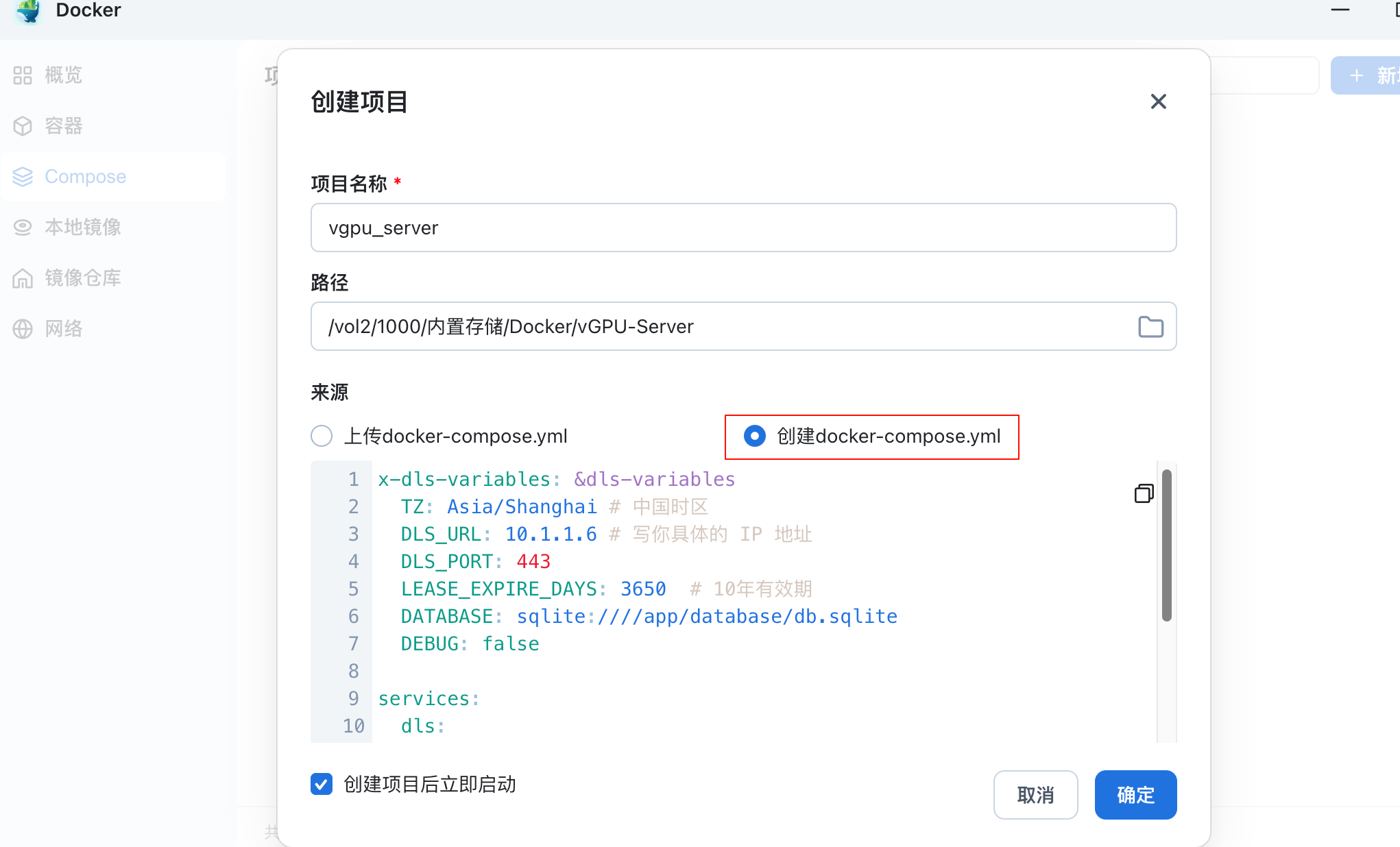This screenshot has width=1400, height=847.
Task: Click the Compose layers icon
Action: click(x=23, y=177)
